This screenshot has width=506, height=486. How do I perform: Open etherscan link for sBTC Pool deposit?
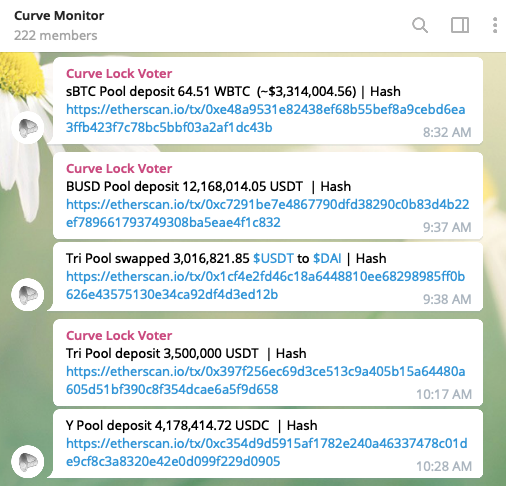[266, 118]
